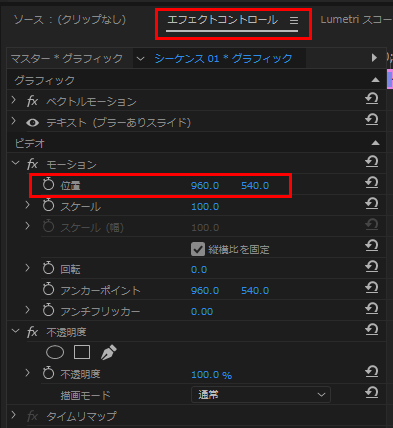Click the 回転 value 0.0
Image resolution: width=393 pixels, height=428 pixels.
point(199,270)
